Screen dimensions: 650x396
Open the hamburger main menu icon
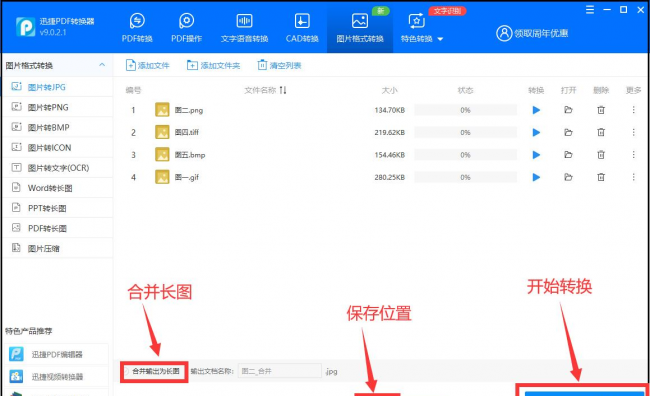(590, 10)
